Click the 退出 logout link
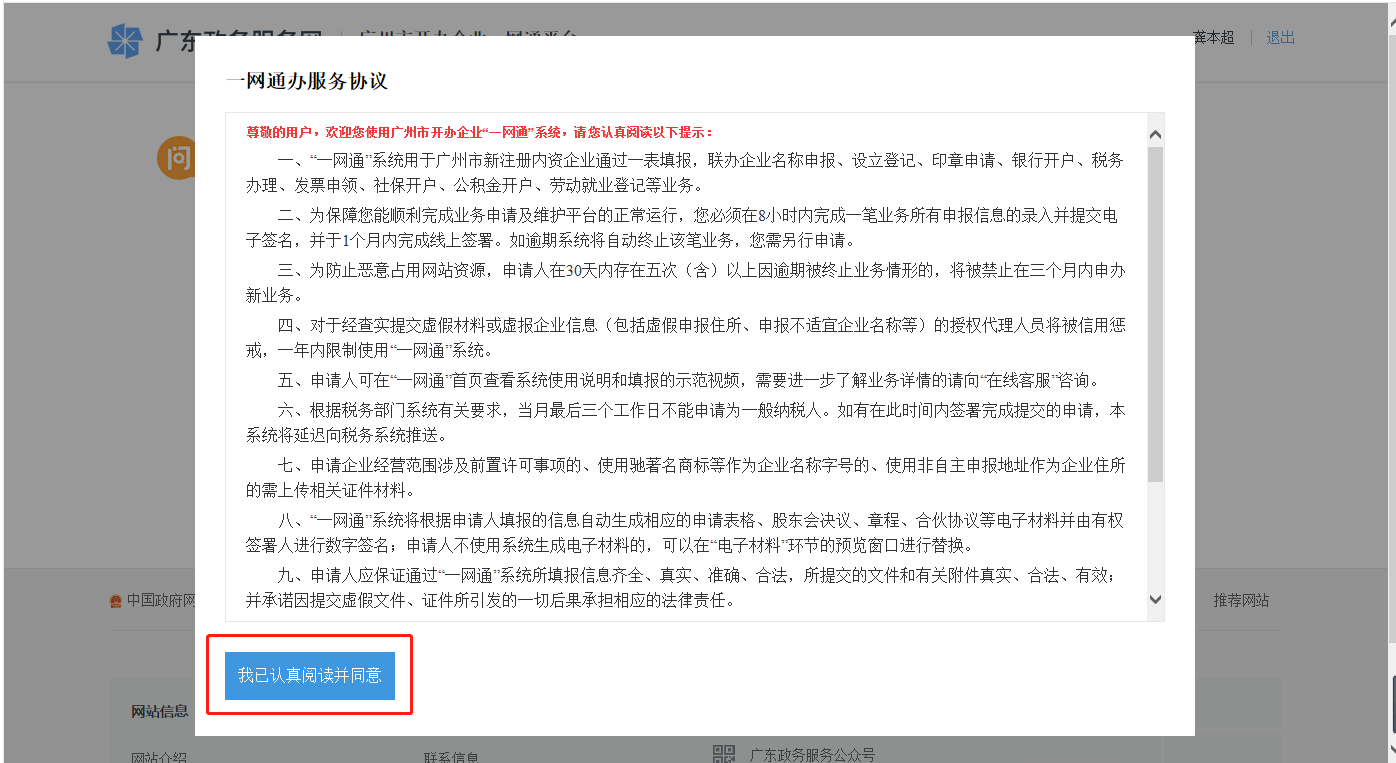 (x=1280, y=37)
